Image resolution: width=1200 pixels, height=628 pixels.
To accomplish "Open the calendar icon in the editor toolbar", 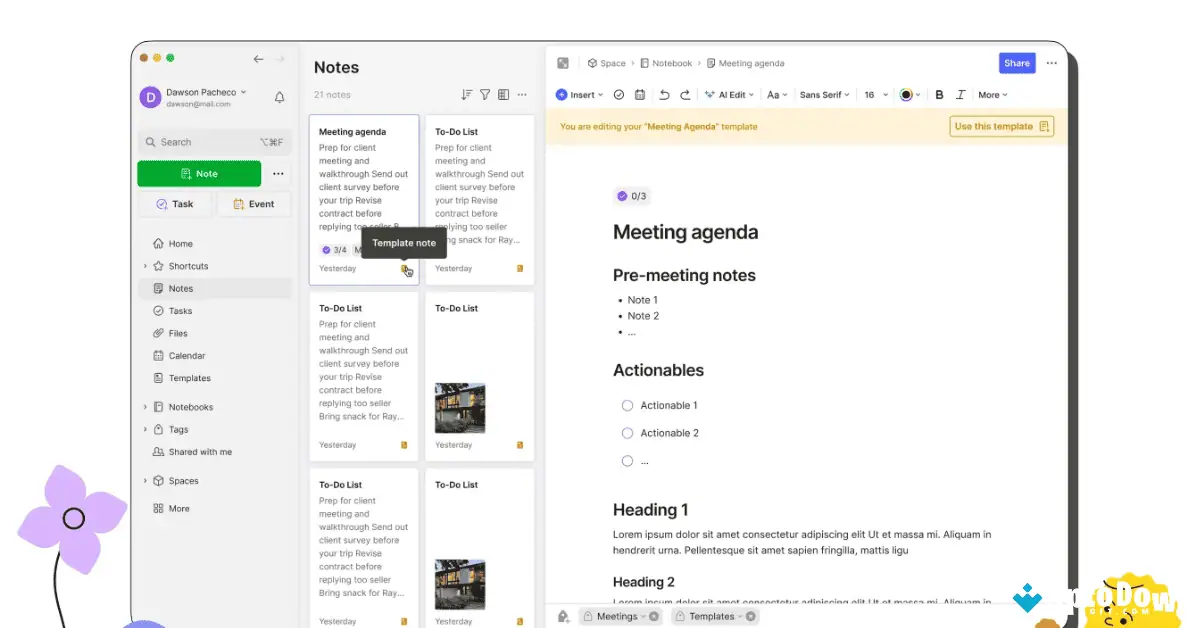I will (x=640, y=94).
